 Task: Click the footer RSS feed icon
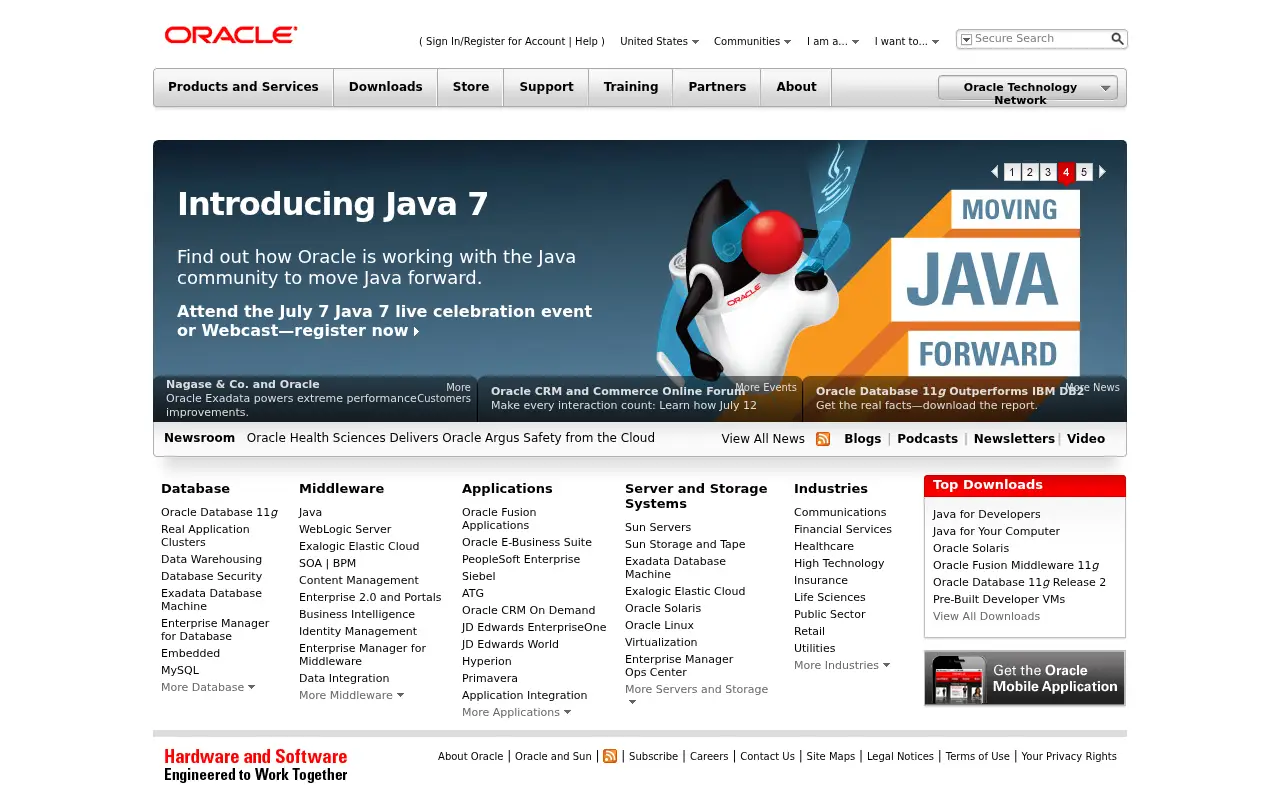pyautogui.click(x=610, y=756)
